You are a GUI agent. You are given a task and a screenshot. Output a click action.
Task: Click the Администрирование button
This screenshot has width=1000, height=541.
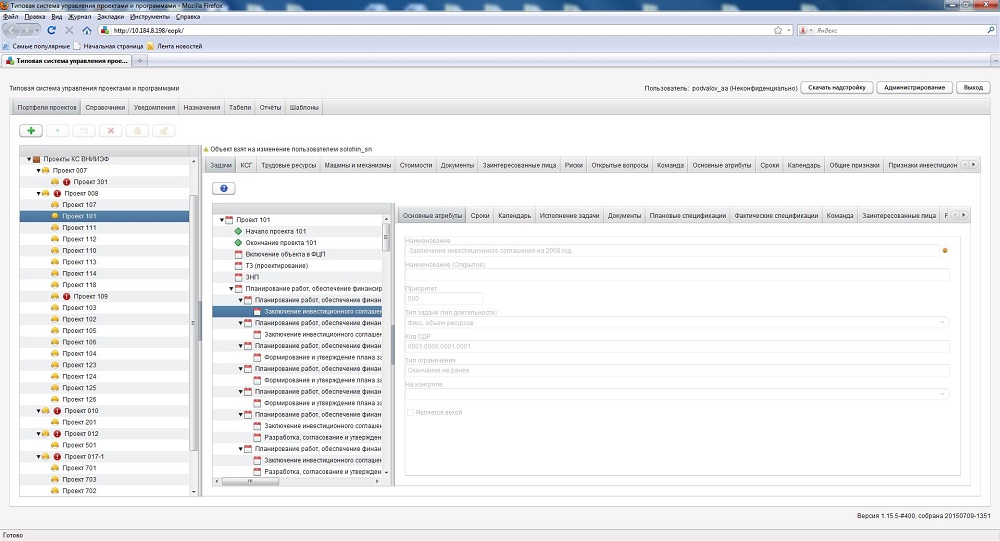[x=914, y=88]
